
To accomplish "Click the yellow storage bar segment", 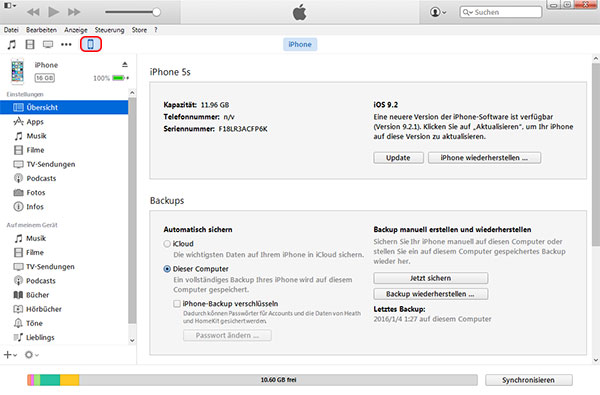I will pos(69,380).
